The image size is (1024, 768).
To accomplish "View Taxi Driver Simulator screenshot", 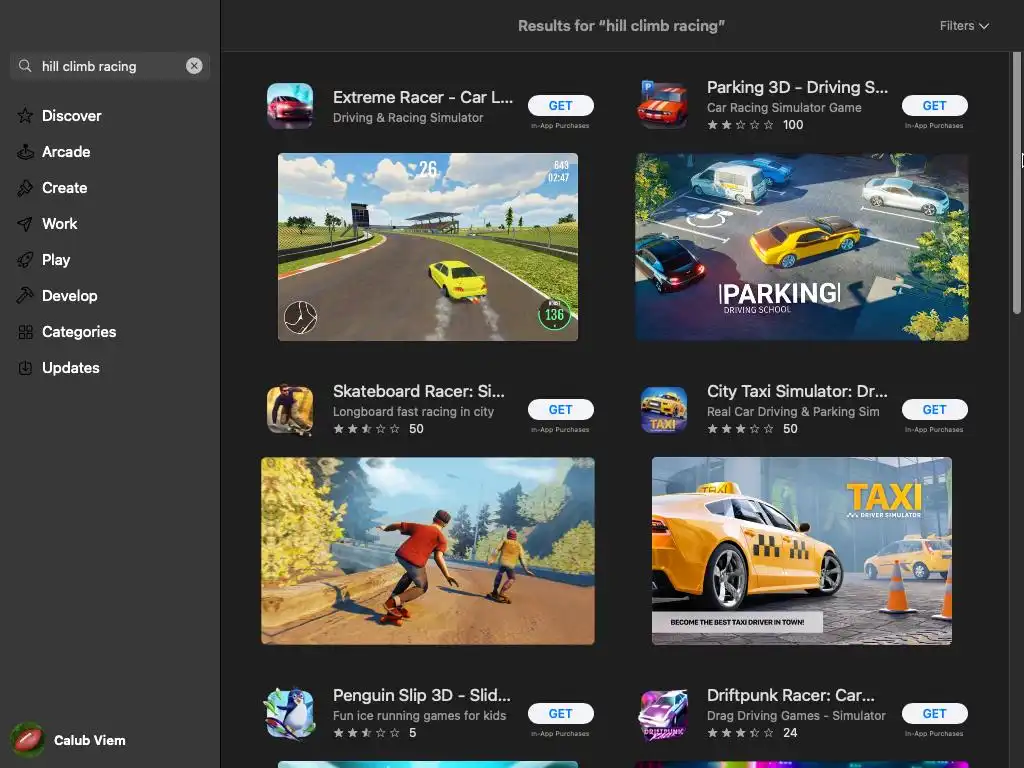I will point(802,551).
